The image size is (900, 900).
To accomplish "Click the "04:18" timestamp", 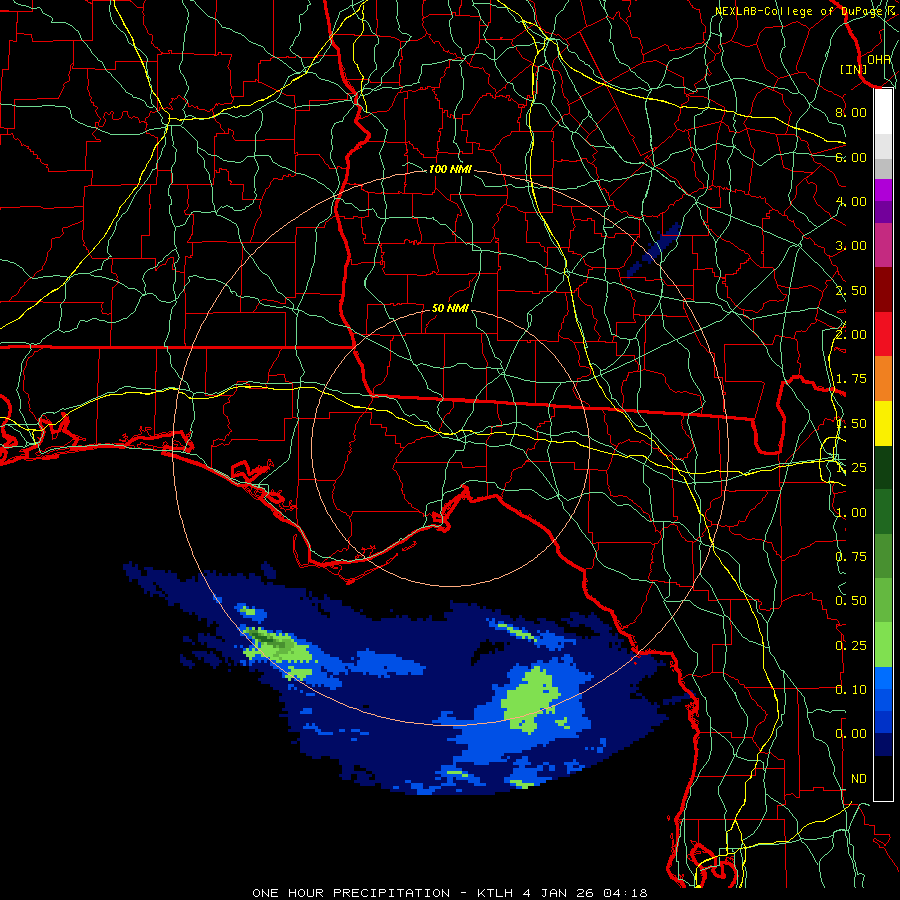I will (625, 893).
